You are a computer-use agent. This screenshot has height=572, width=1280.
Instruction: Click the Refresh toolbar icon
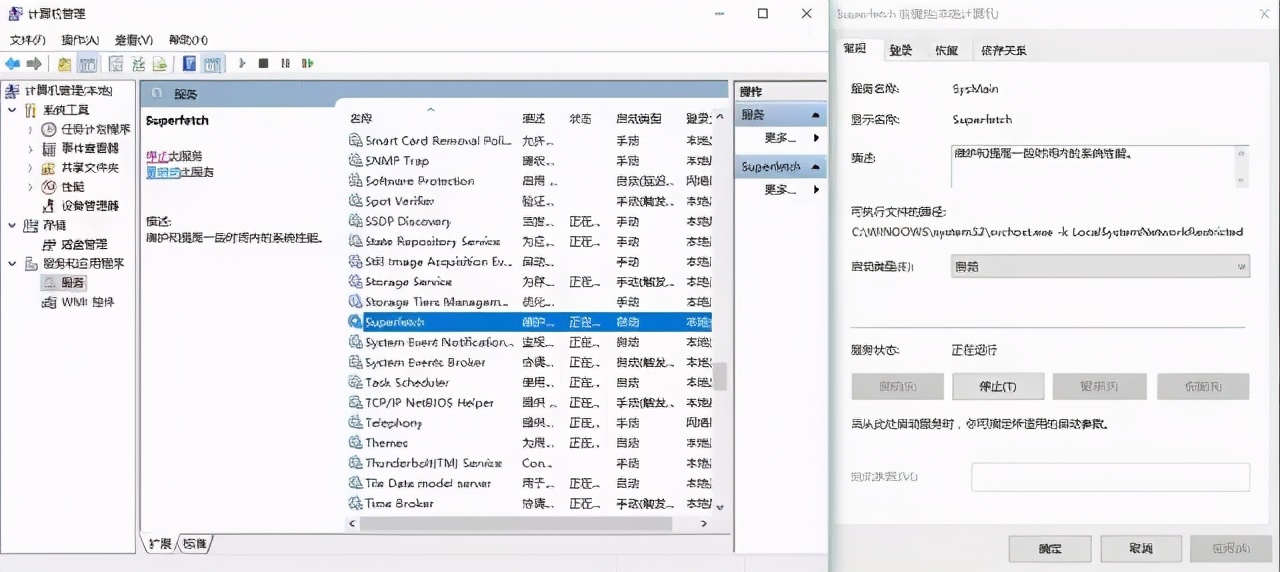(138, 64)
